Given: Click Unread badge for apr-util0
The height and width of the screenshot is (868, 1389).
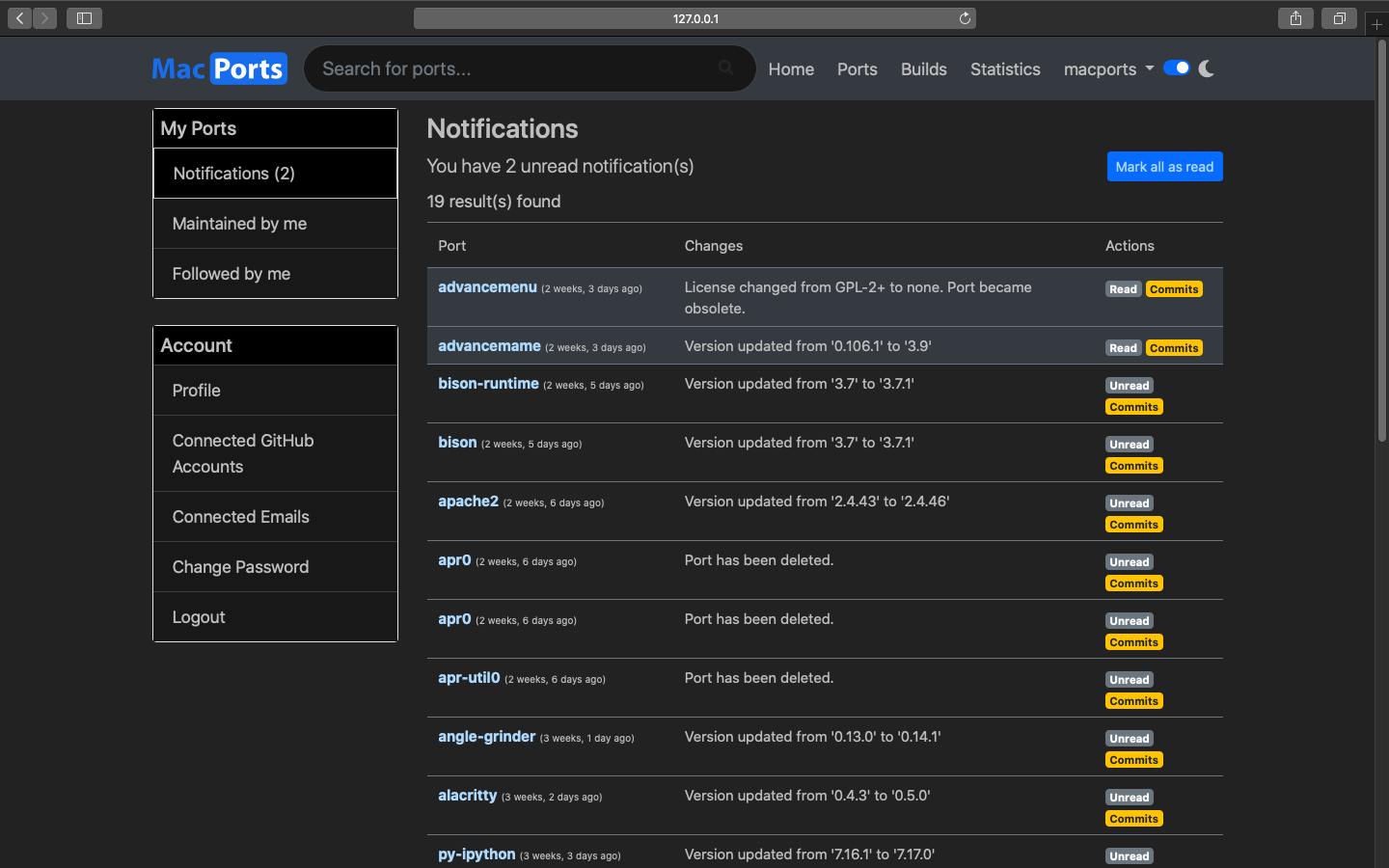Looking at the screenshot, I should (x=1130, y=680).
